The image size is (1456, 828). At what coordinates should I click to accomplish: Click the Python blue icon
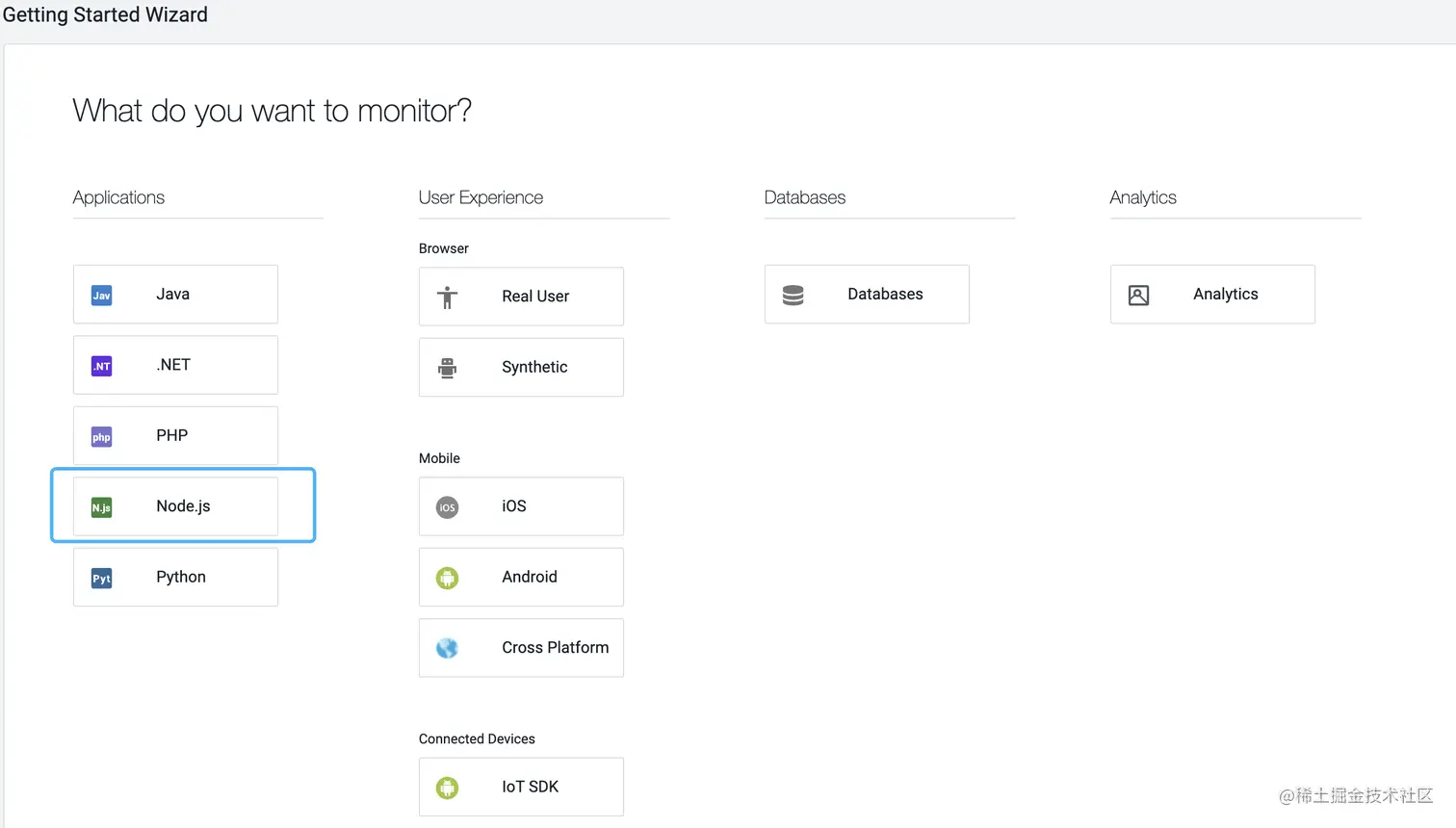101,578
